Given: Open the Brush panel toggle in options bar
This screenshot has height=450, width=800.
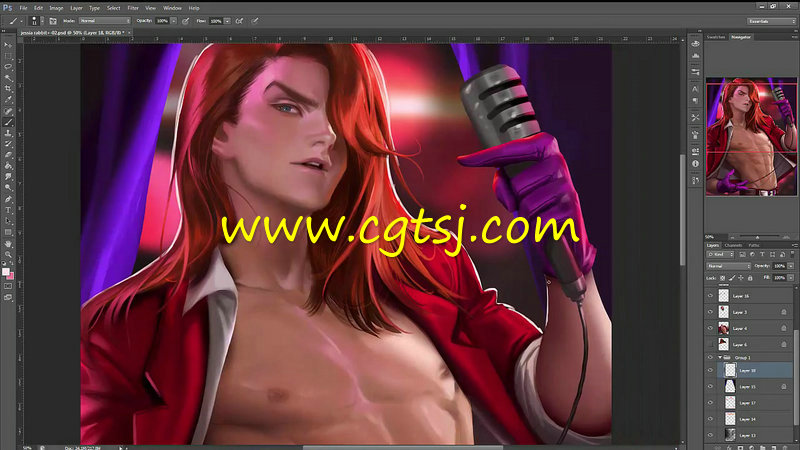Looking at the screenshot, I should point(53,21).
